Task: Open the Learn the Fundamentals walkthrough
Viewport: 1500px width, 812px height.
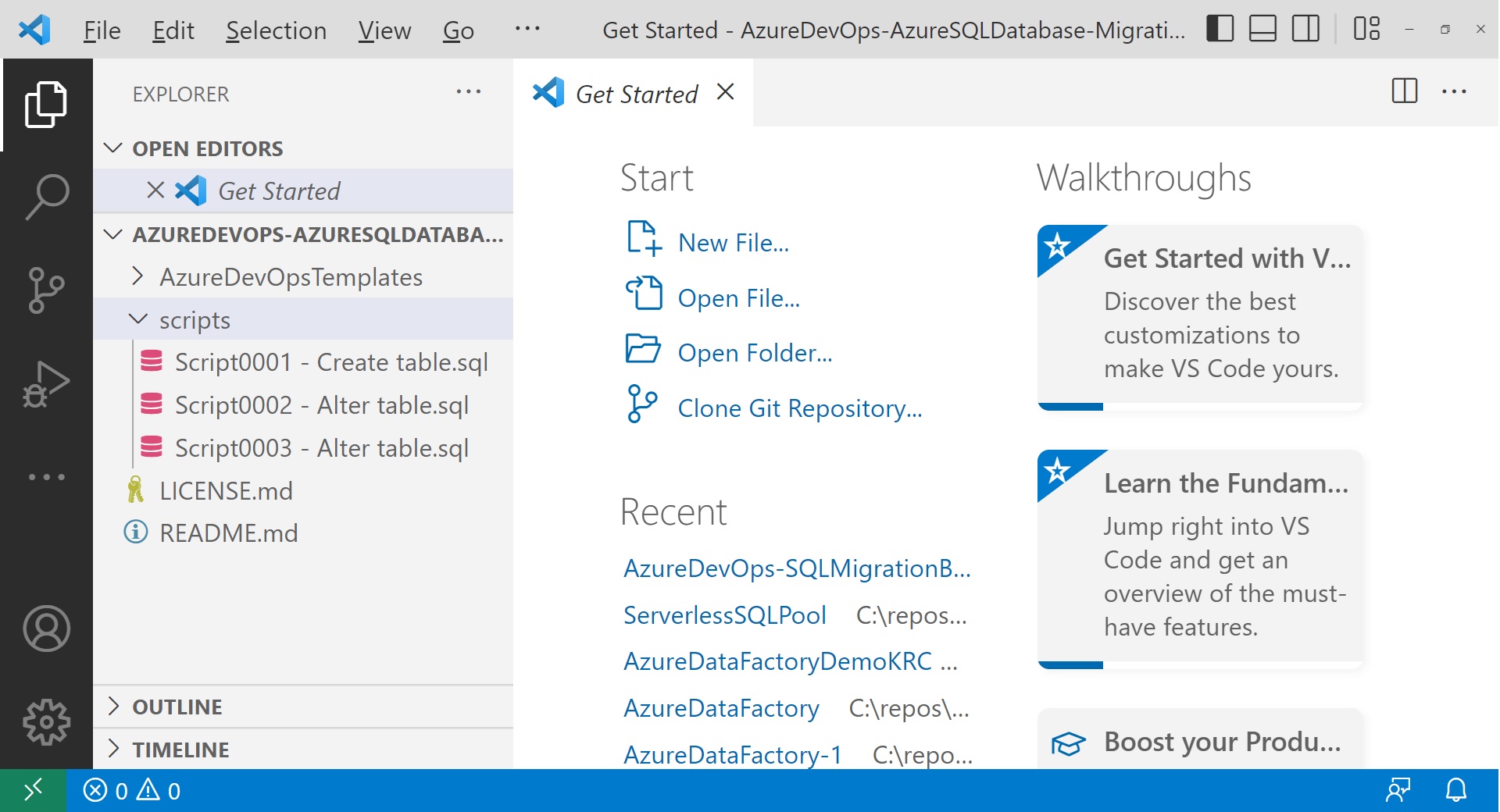Action: pos(1200,559)
